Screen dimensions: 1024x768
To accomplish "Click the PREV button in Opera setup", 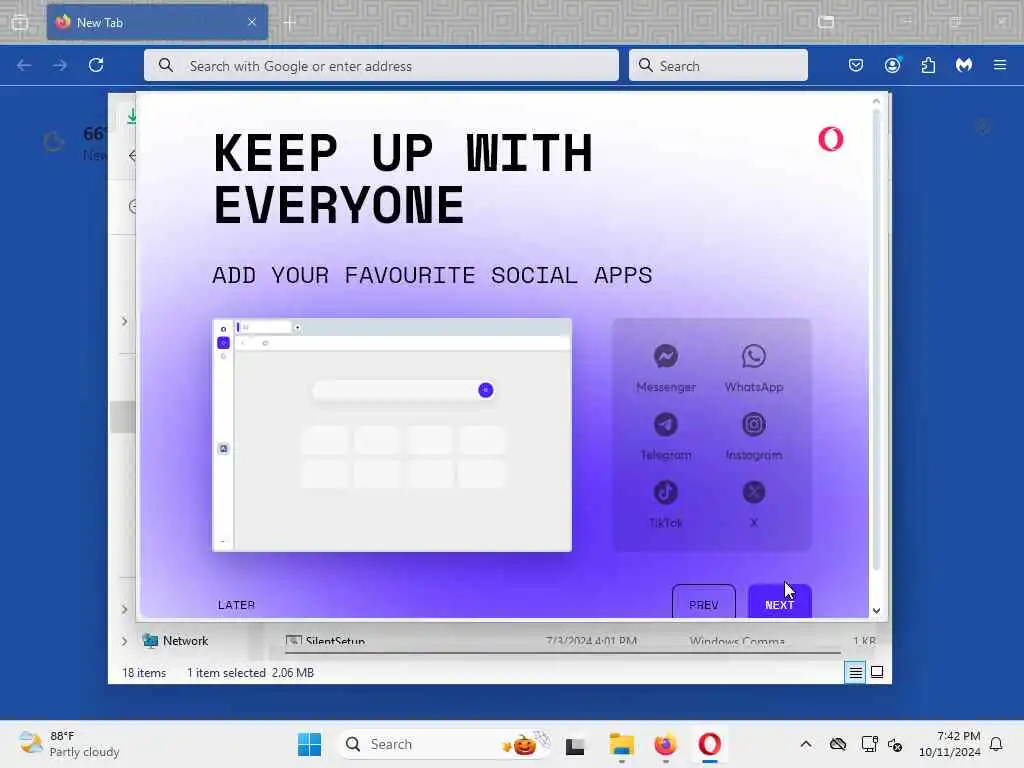I will coord(703,601).
